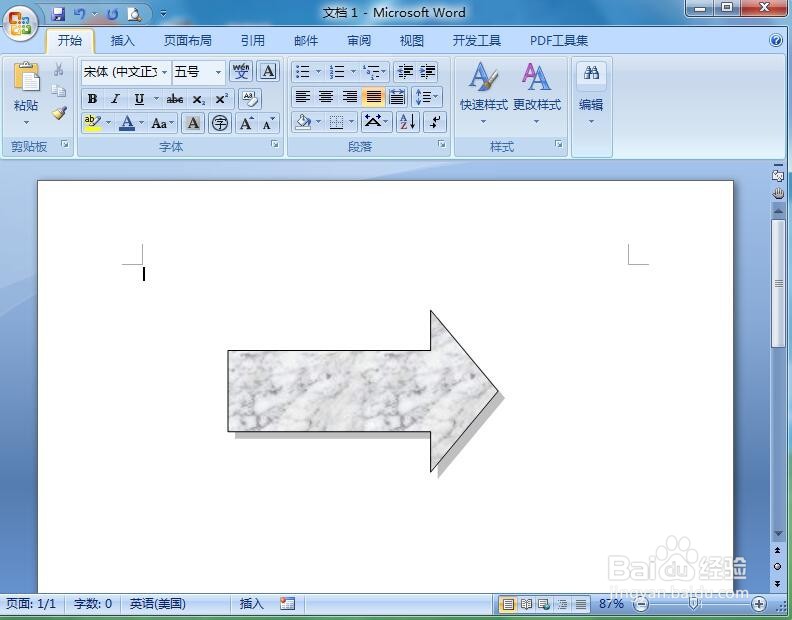
Task: Open Word help question mark
Action: click(776, 40)
